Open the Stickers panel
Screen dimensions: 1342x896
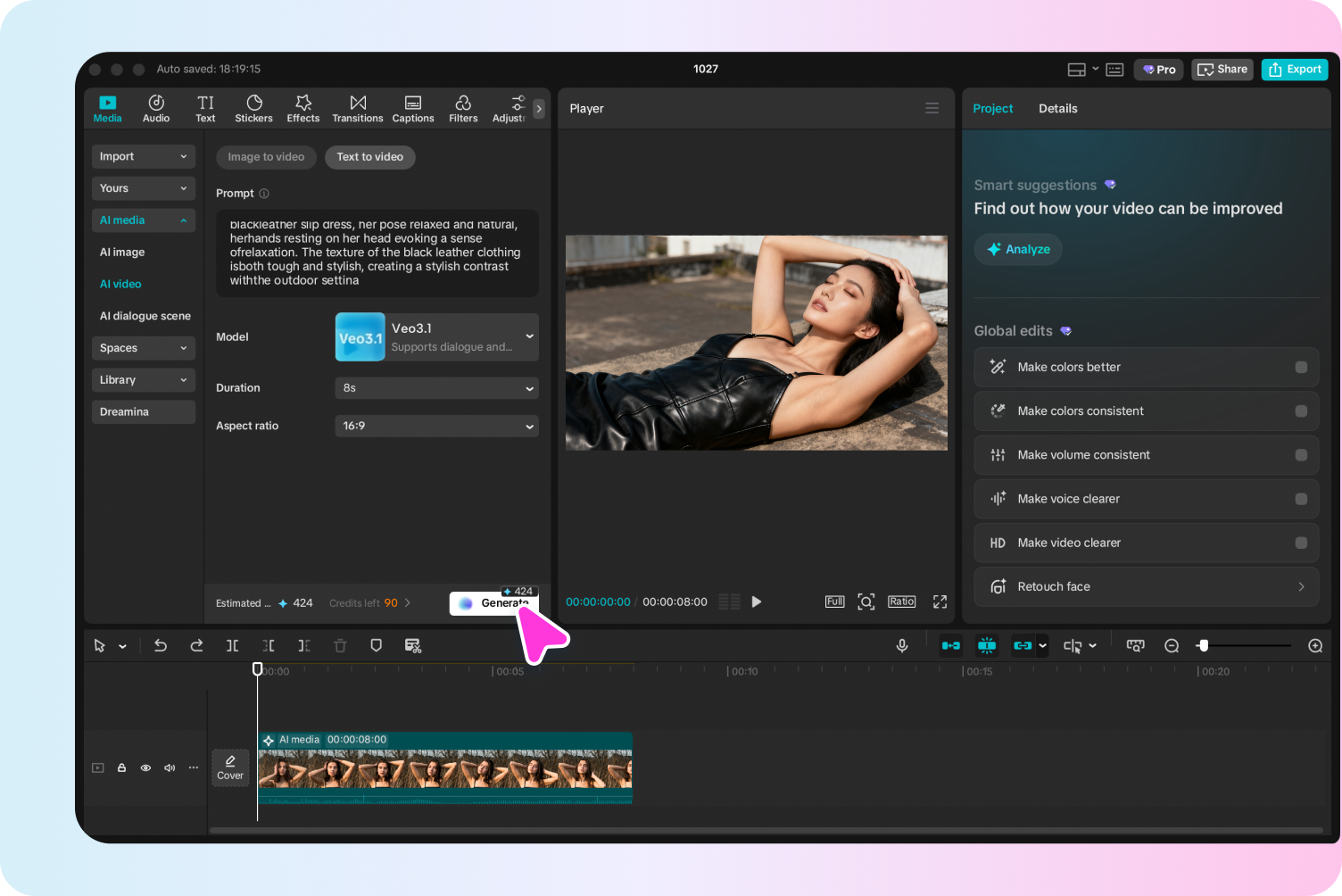[253, 108]
